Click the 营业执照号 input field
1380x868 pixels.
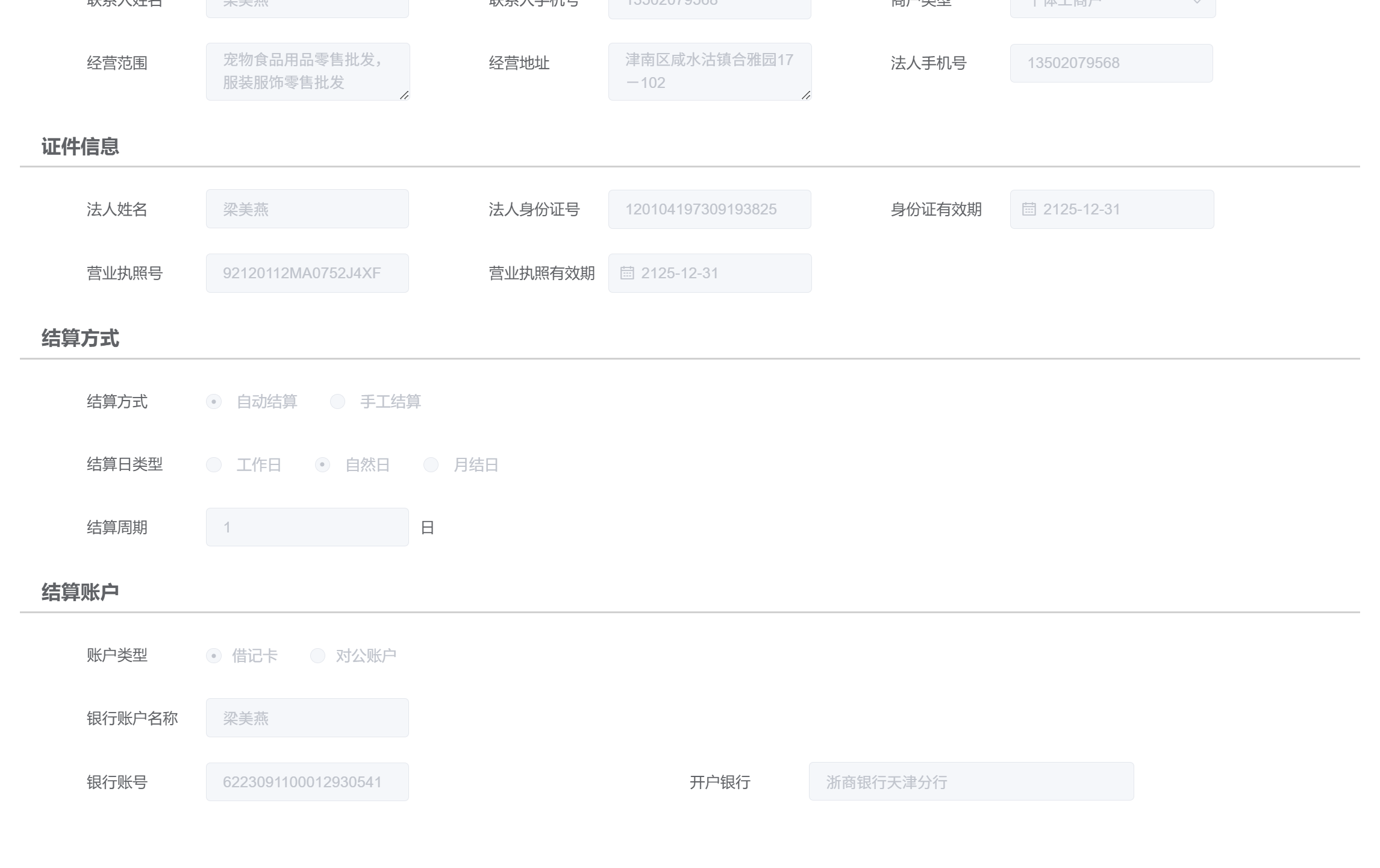tap(307, 273)
